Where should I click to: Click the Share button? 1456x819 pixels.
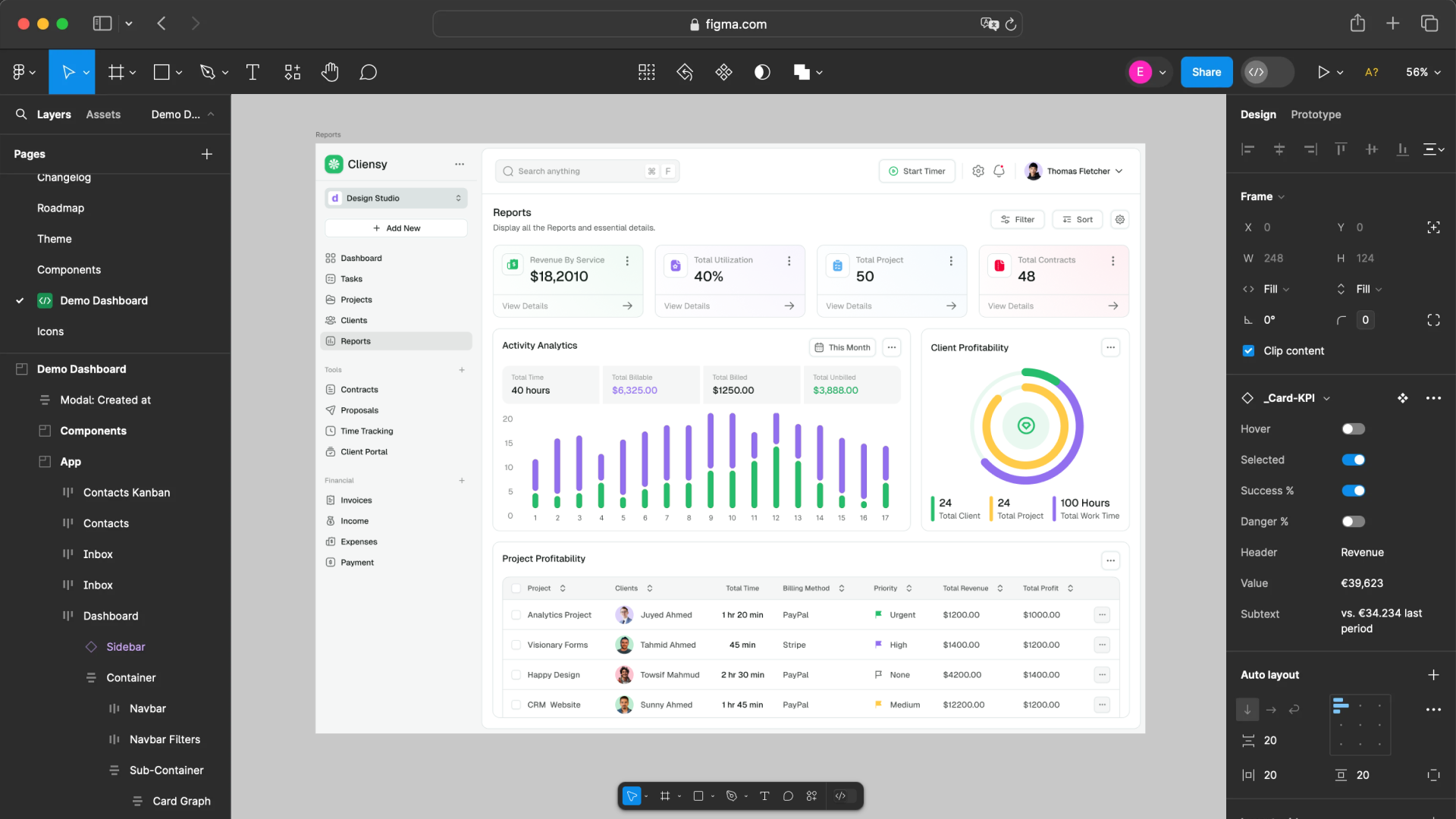click(1206, 72)
